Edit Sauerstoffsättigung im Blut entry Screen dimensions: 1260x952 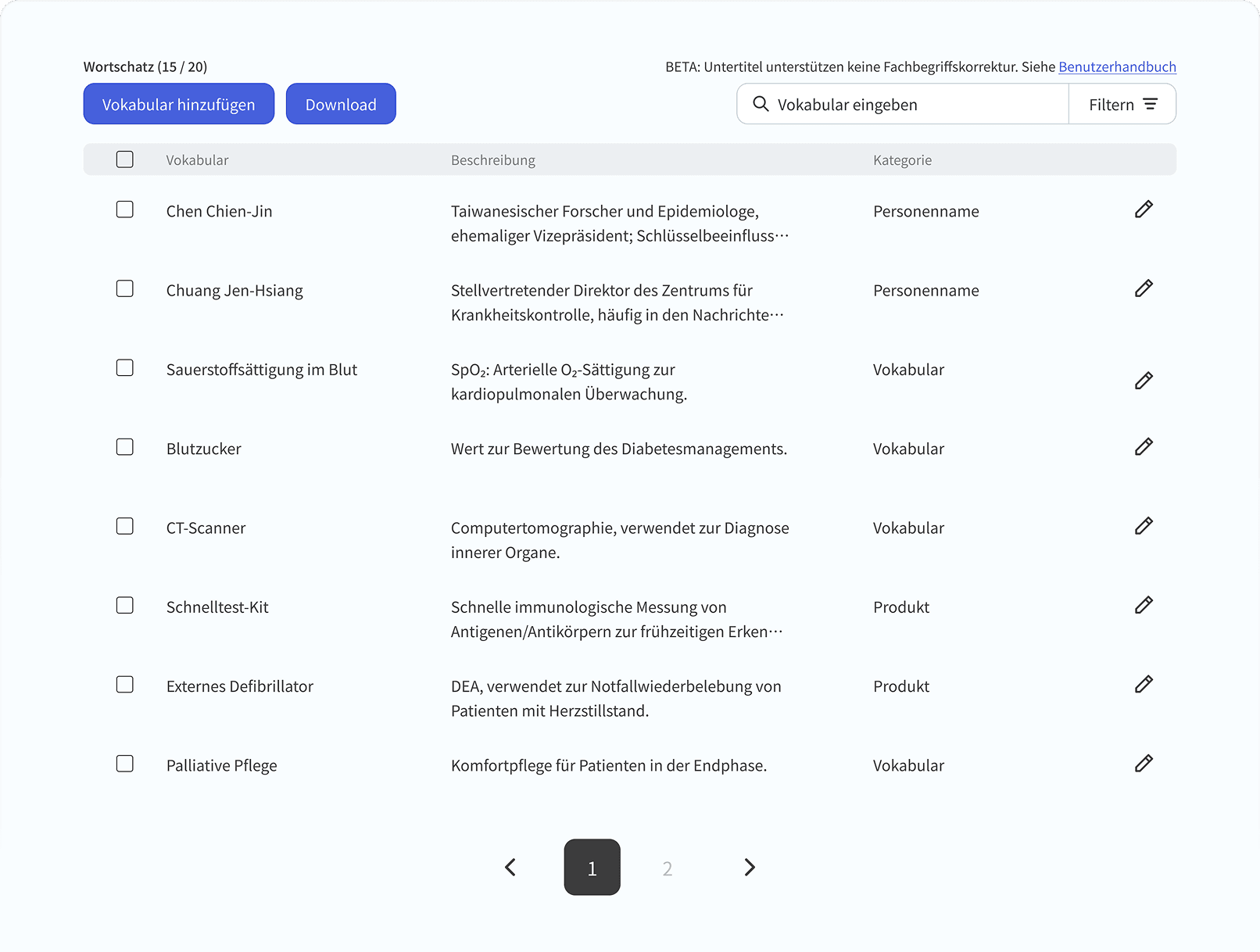point(1144,381)
